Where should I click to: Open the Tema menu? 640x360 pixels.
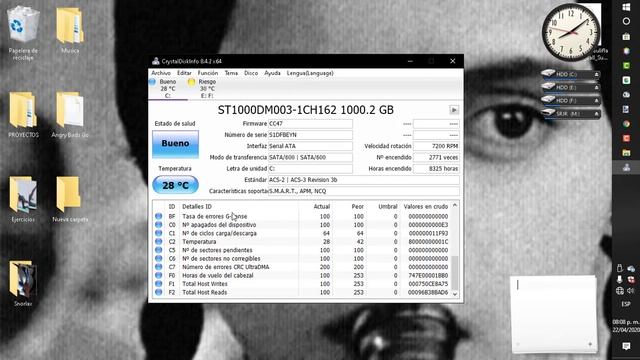pyautogui.click(x=231, y=73)
